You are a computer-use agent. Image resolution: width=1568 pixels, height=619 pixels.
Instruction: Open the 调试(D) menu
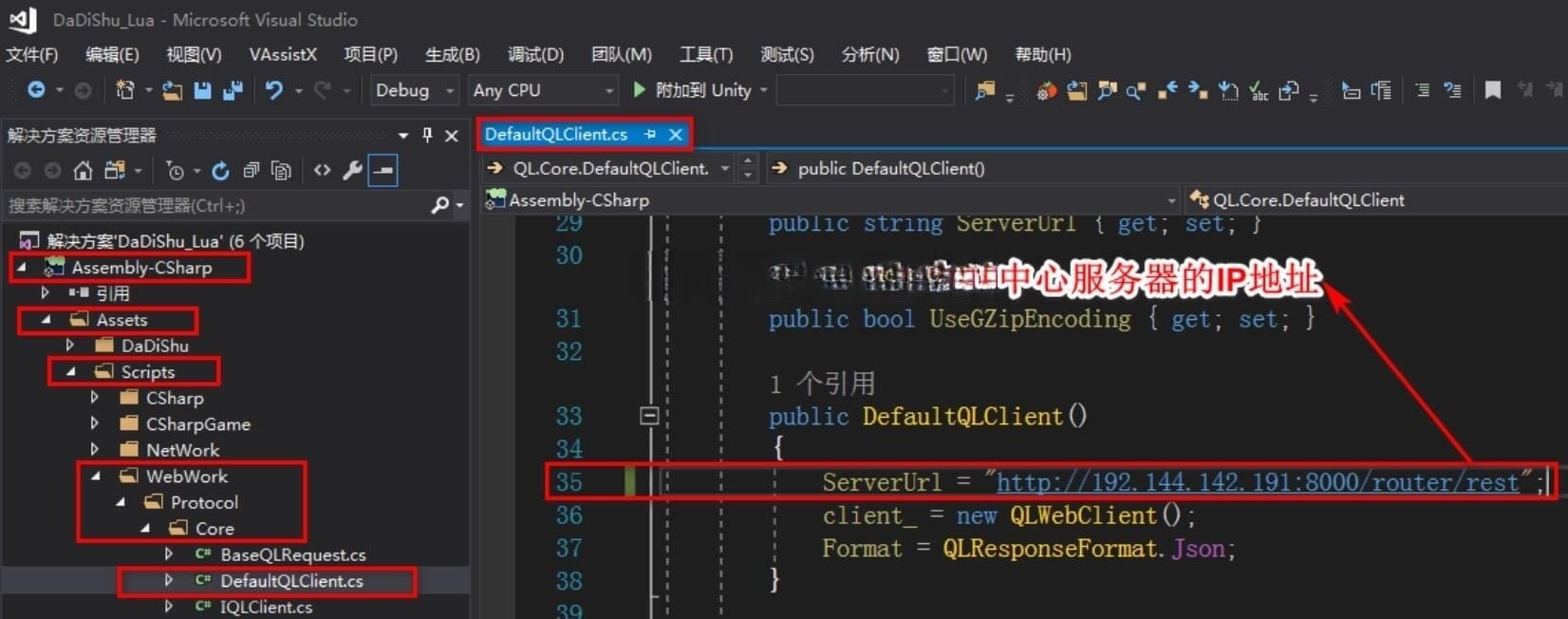tap(535, 54)
